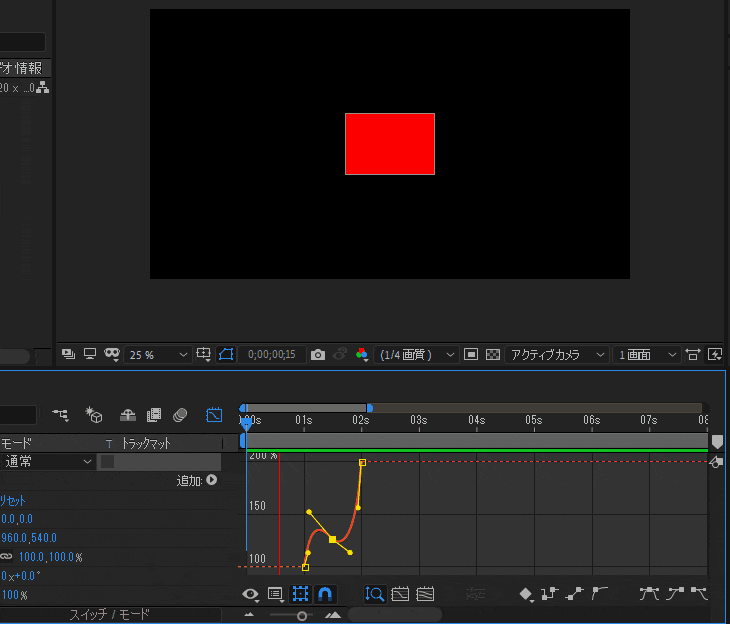The width and height of the screenshot is (730, 624).
Task: Click the リセット reset link
Action: (13, 501)
